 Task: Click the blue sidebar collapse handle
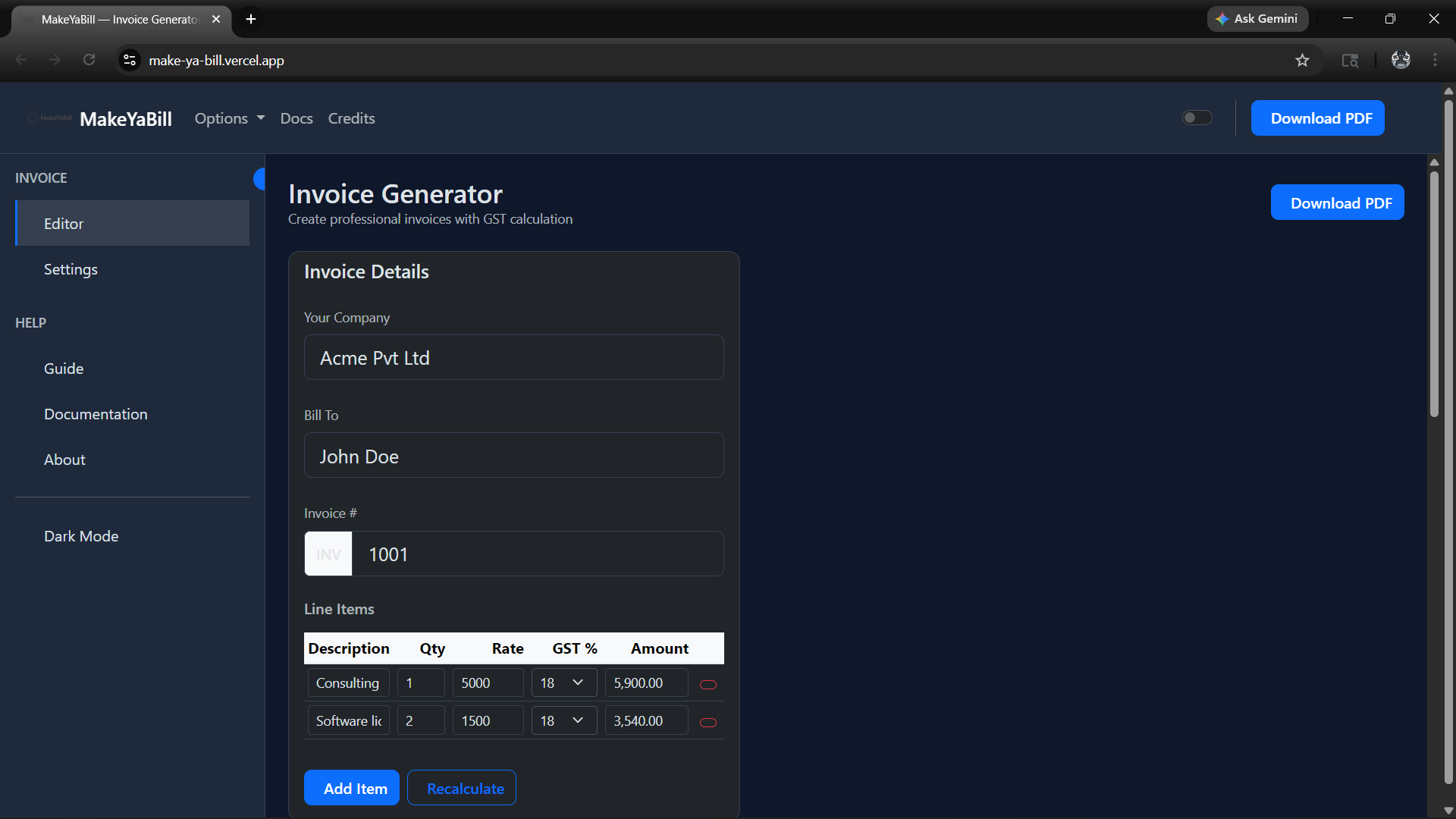259,179
